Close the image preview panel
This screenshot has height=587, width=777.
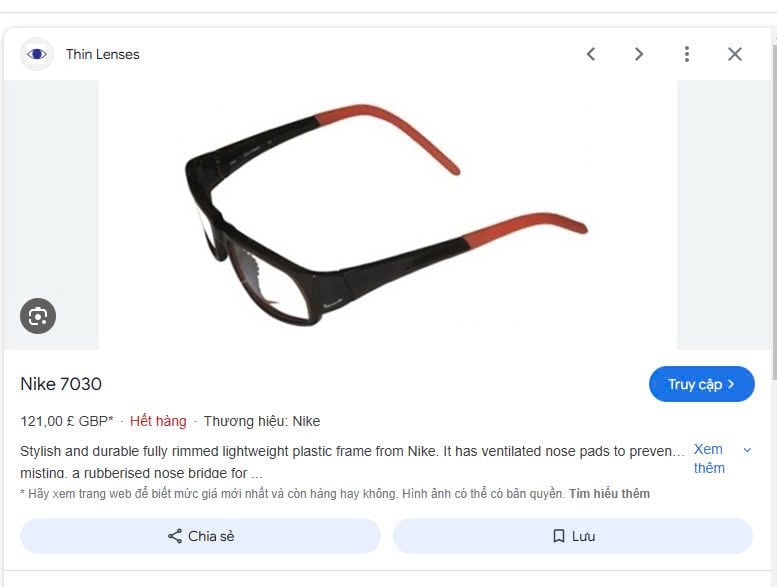[x=735, y=54]
